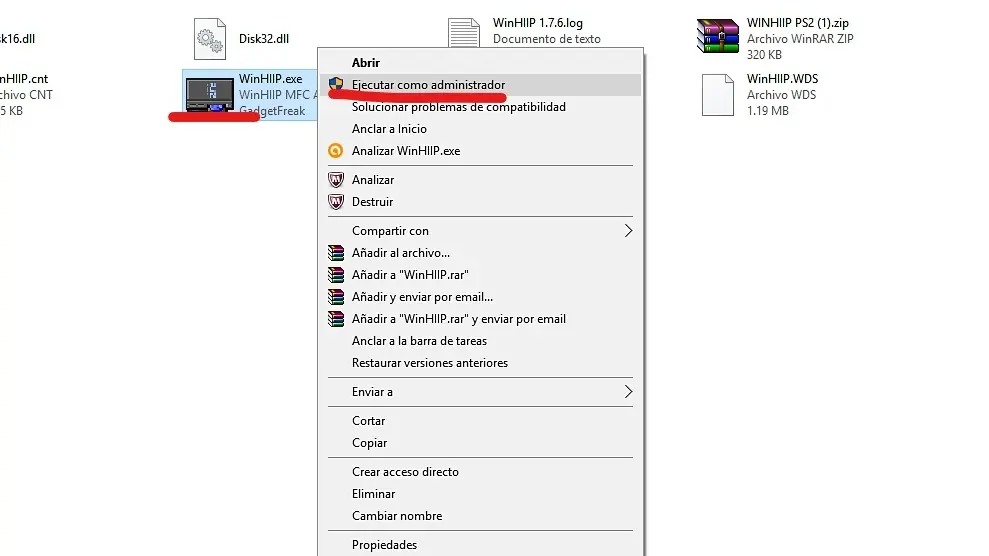Click the WinHIIP.exe file name

(271, 79)
